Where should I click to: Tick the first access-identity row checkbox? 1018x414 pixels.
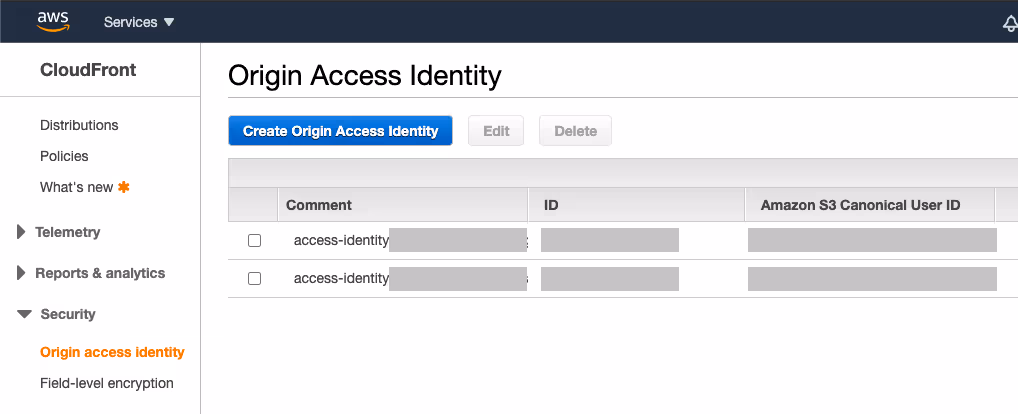point(254,241)
